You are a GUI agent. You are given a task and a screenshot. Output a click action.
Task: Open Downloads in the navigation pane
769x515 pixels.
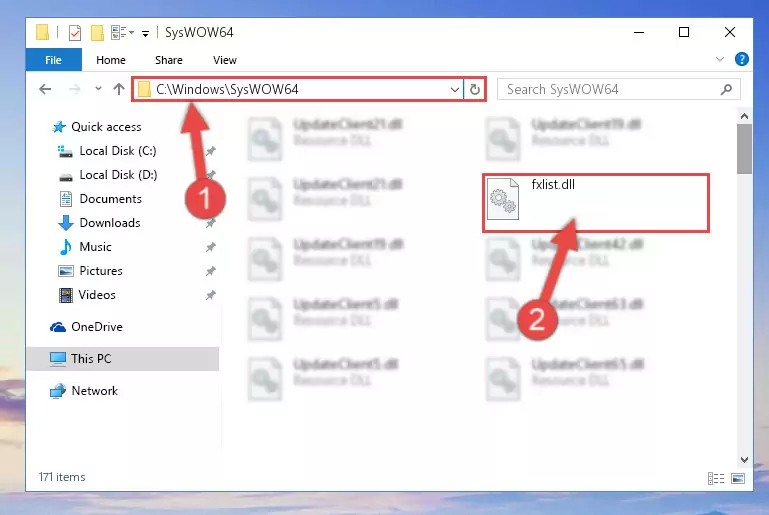tap(110, 223)
